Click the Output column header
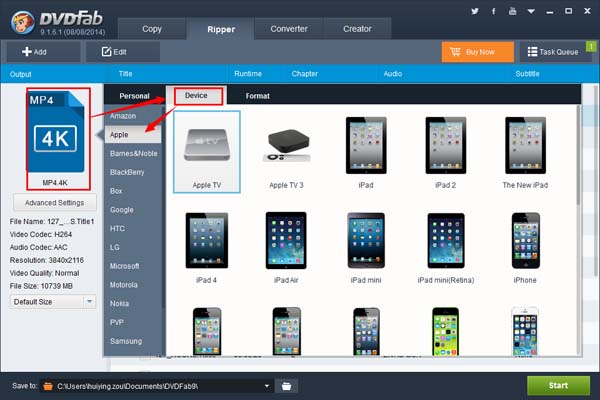 [21, 74]
